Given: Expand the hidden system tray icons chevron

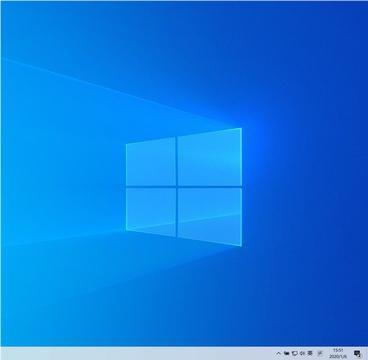Looking at the screenshot, I should coord(278,353).
